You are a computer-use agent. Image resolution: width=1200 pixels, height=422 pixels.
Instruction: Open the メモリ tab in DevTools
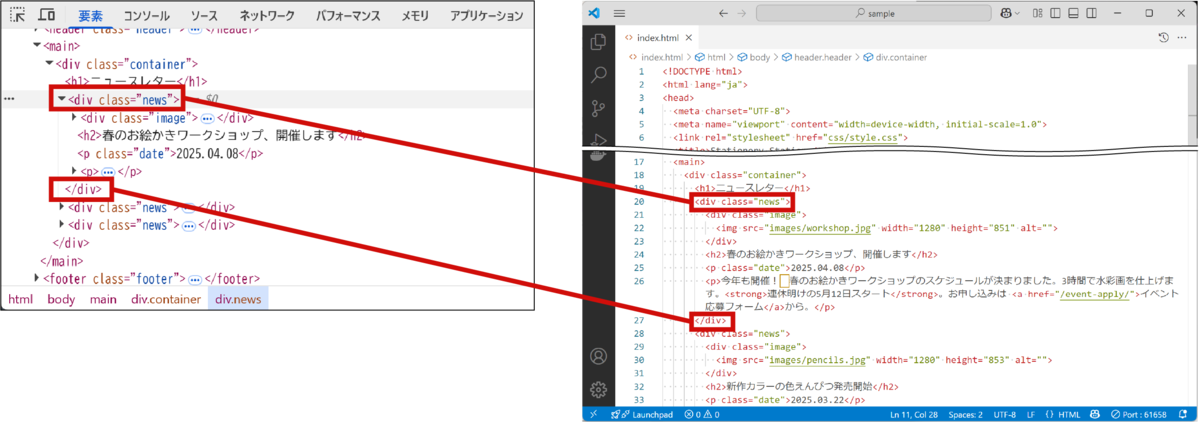(x=415, y=16)
